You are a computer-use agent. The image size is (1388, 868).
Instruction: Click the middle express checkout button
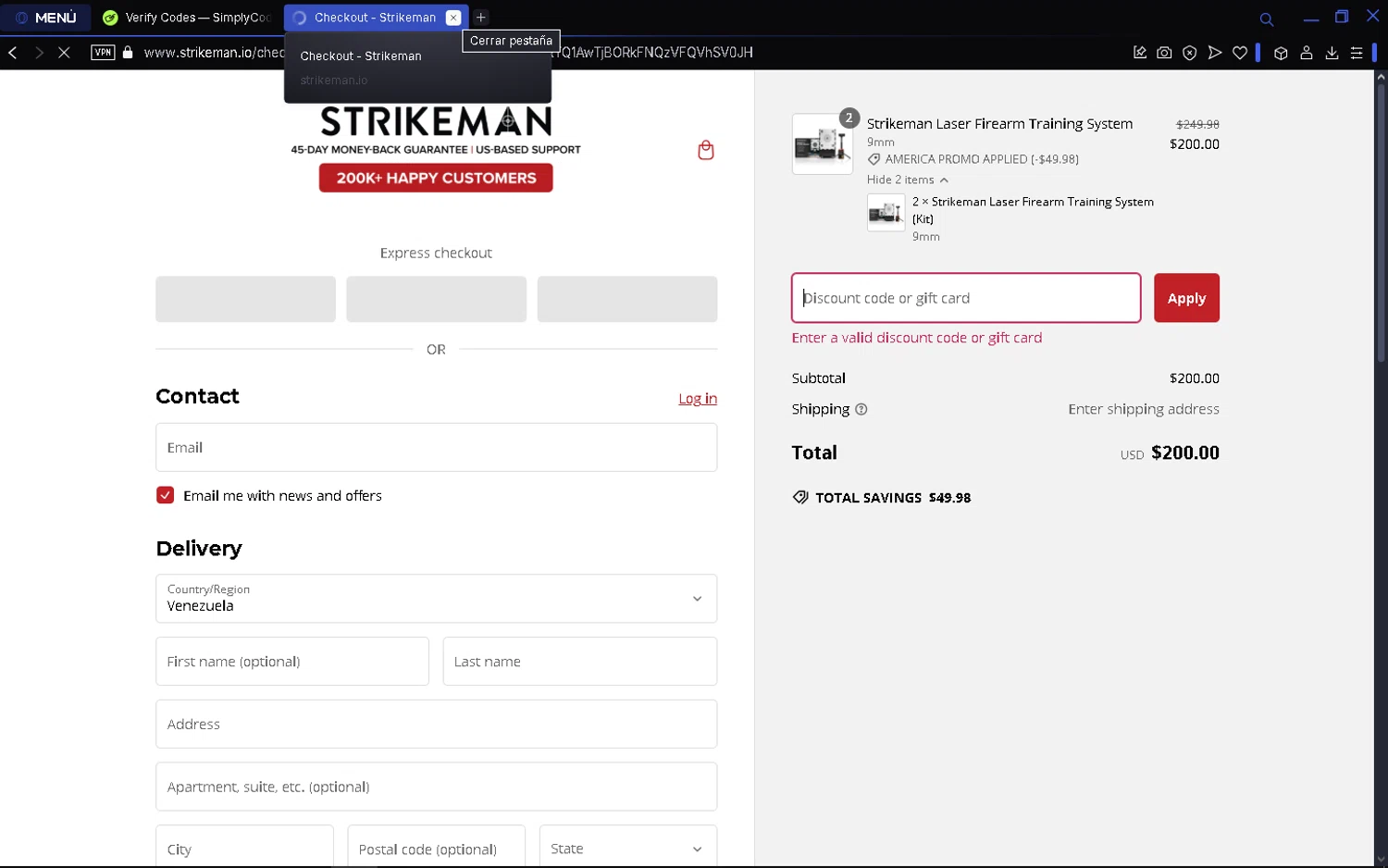436,299
